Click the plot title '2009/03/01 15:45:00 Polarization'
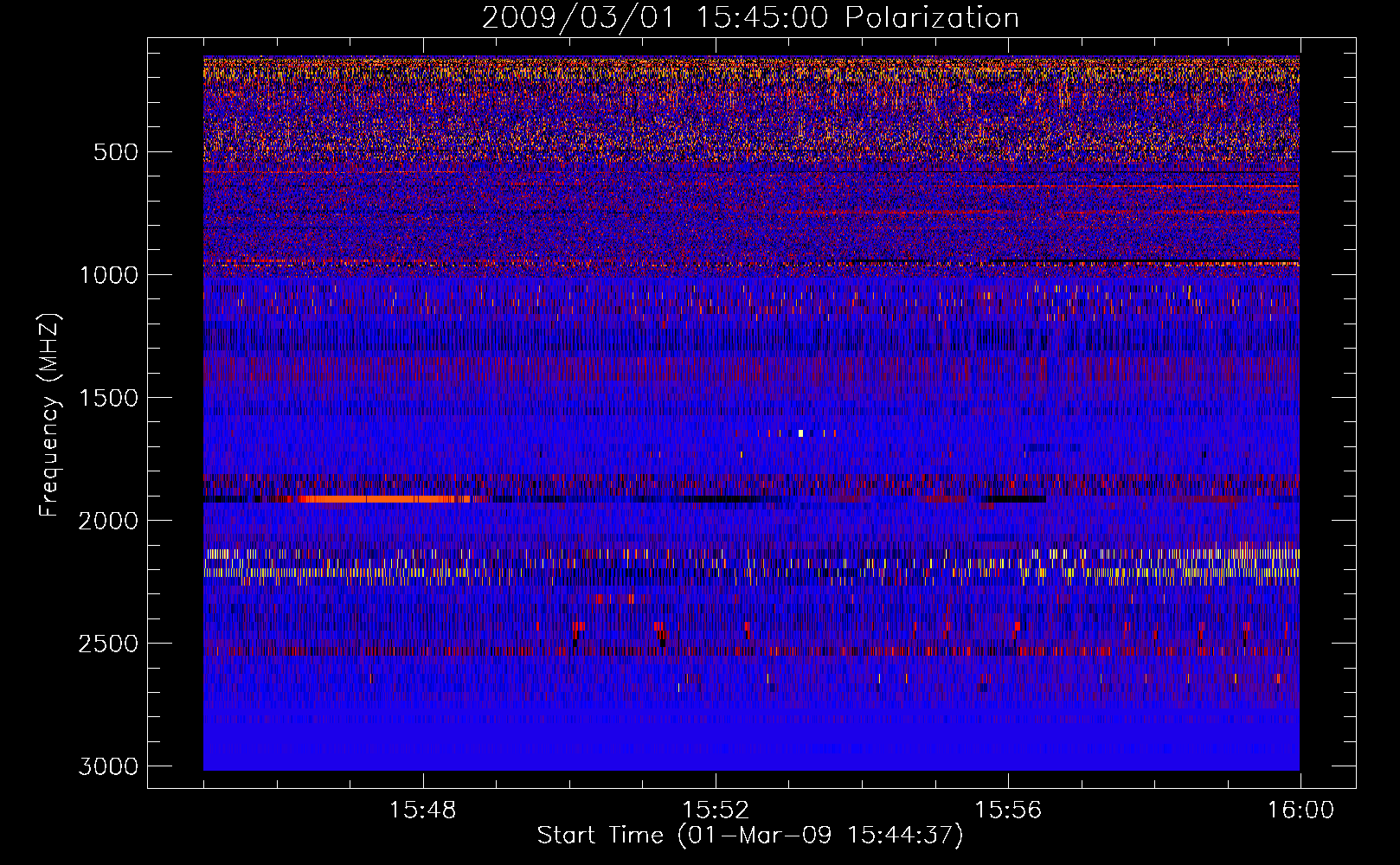1400x865 pixels. point(750,17)
